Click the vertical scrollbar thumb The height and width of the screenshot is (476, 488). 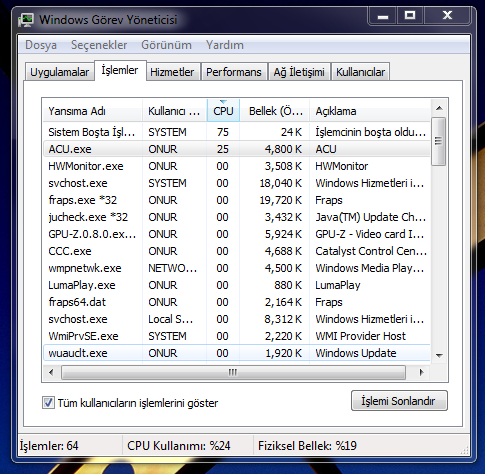pyautogui.click(x=439, y=141)
